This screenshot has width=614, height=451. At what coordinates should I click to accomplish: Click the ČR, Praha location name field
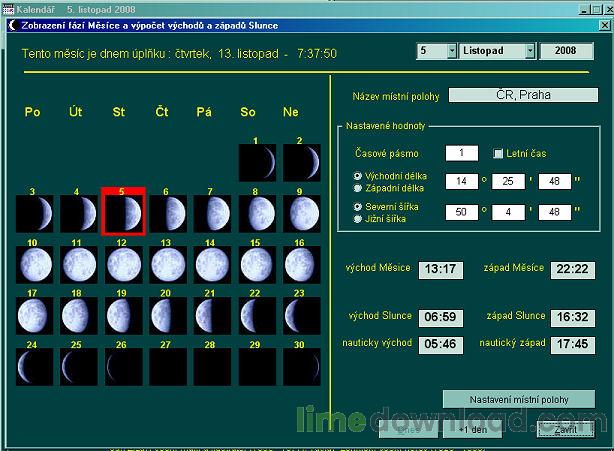coord(522,96)
